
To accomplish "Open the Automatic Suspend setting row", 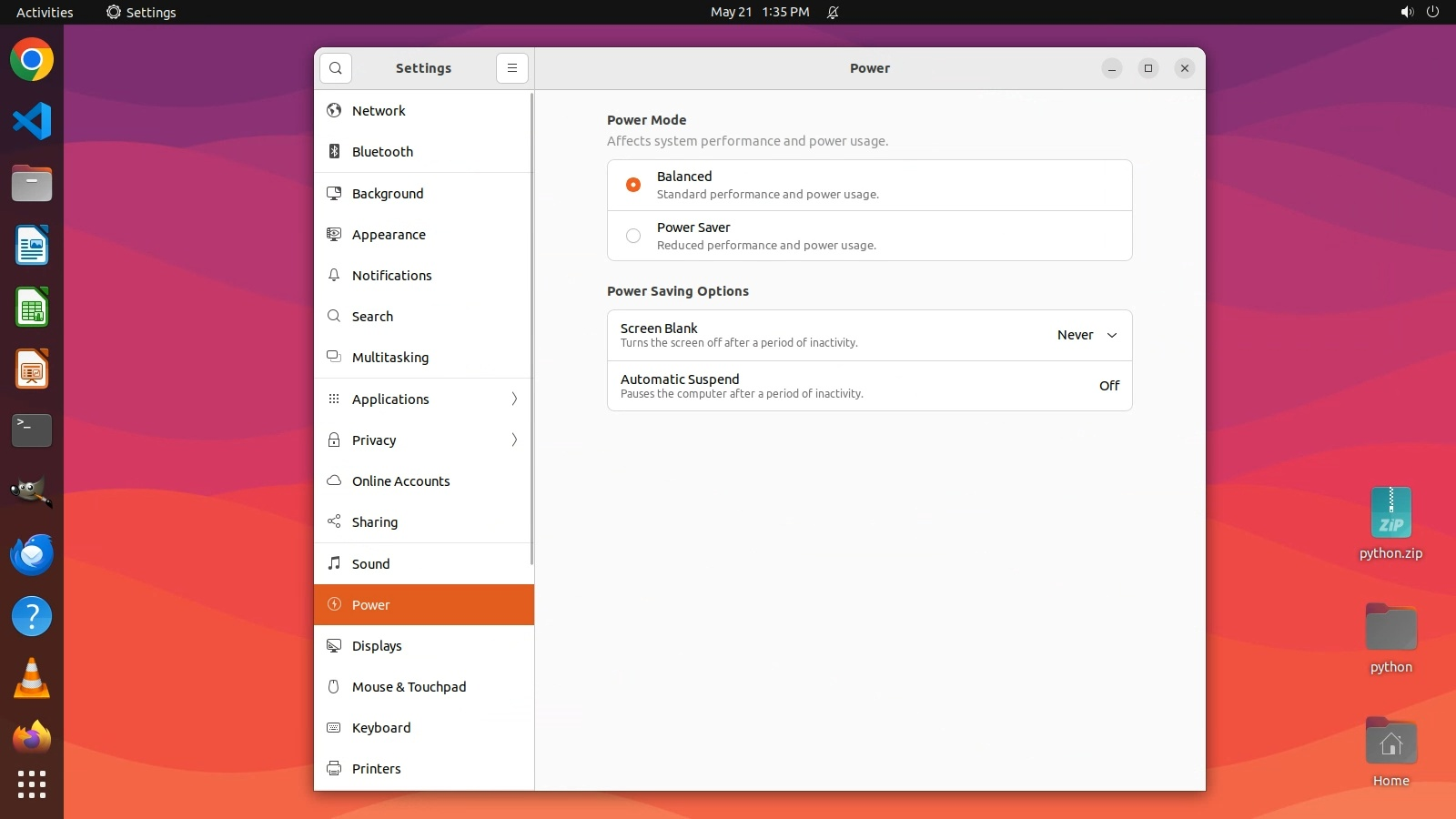I will (869, 386).
